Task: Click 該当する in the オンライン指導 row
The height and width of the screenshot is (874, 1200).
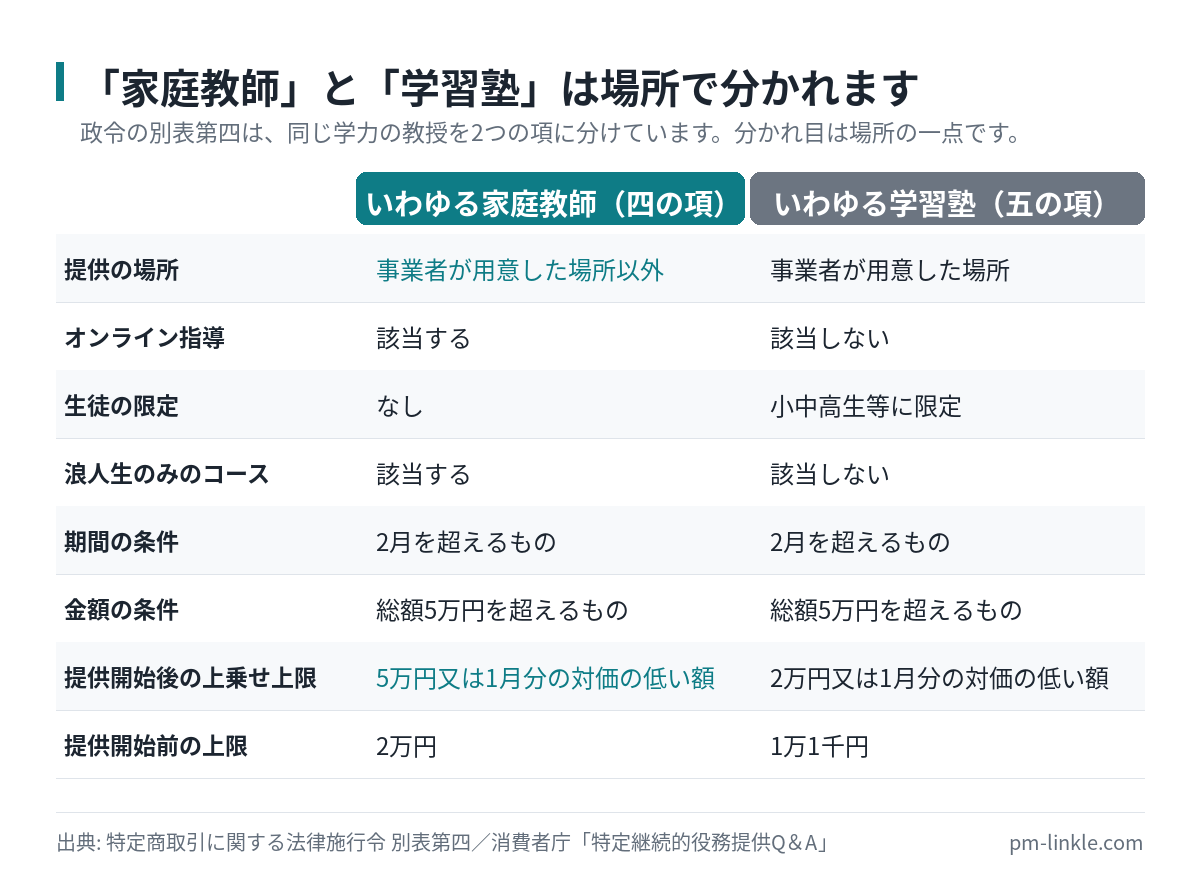Action: tap(424, 337)
